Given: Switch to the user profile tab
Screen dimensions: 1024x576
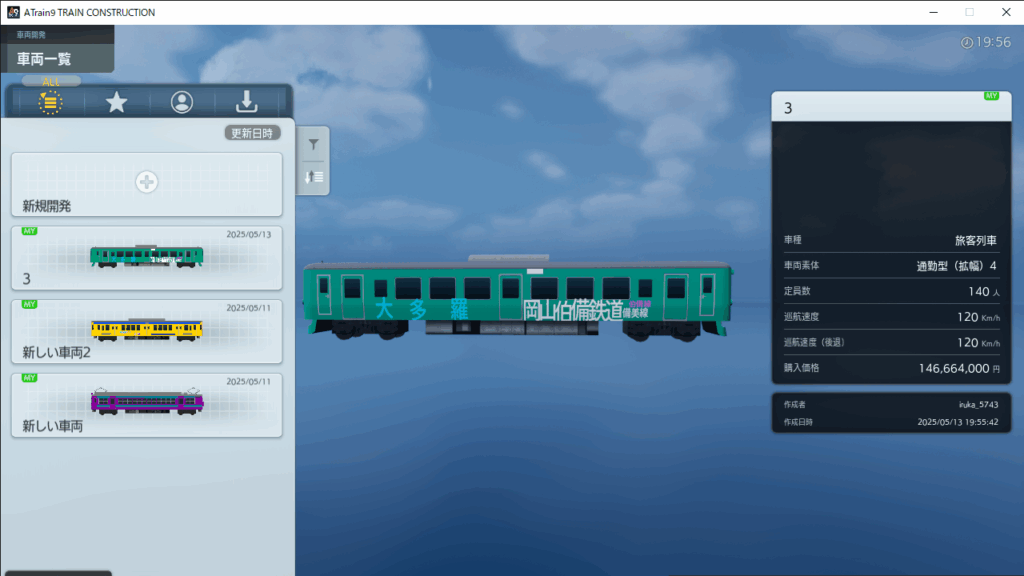Looking at the screenshot, I should pos(182,102).
